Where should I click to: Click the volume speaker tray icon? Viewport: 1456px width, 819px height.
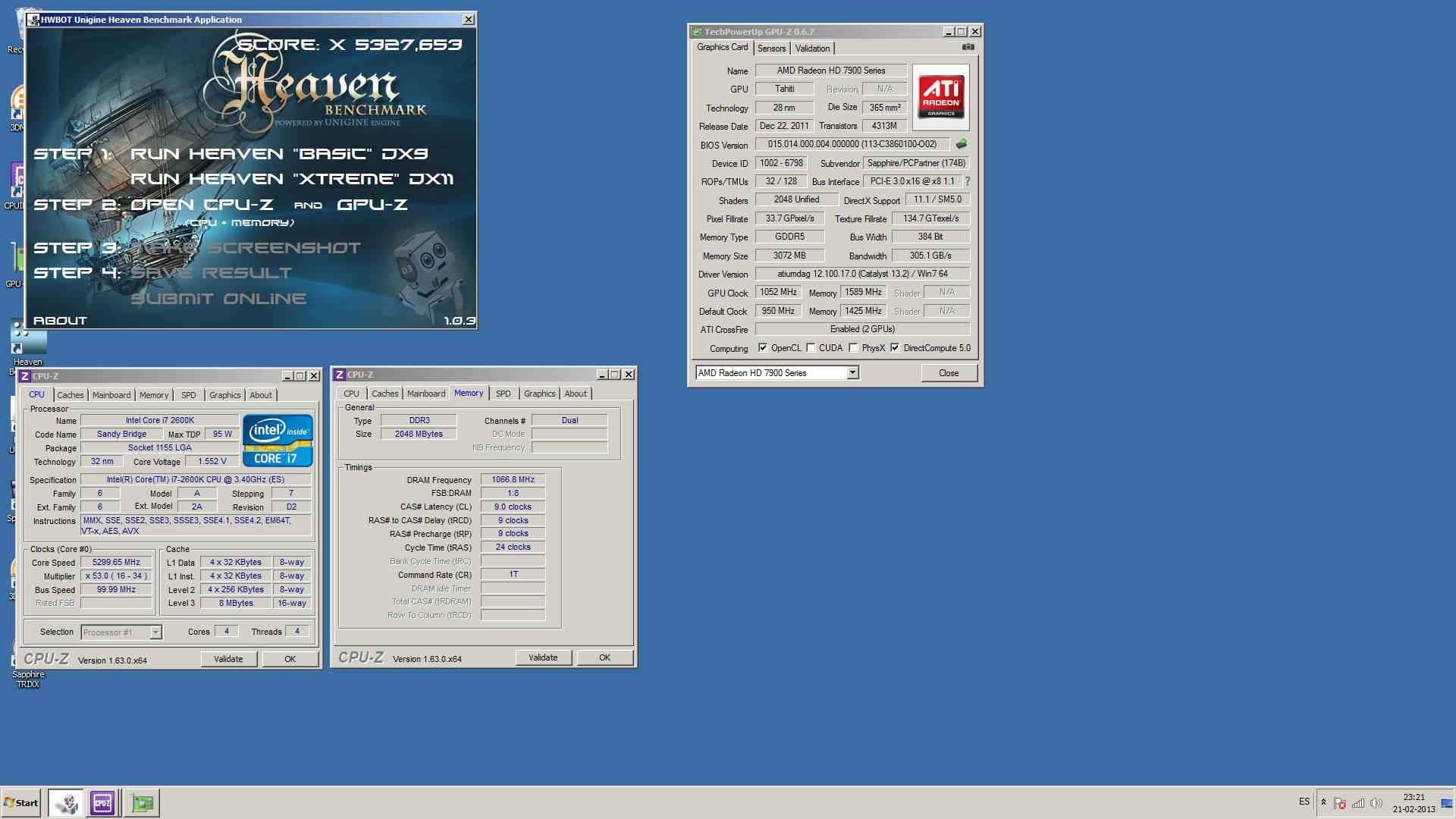pos(1376,803)
